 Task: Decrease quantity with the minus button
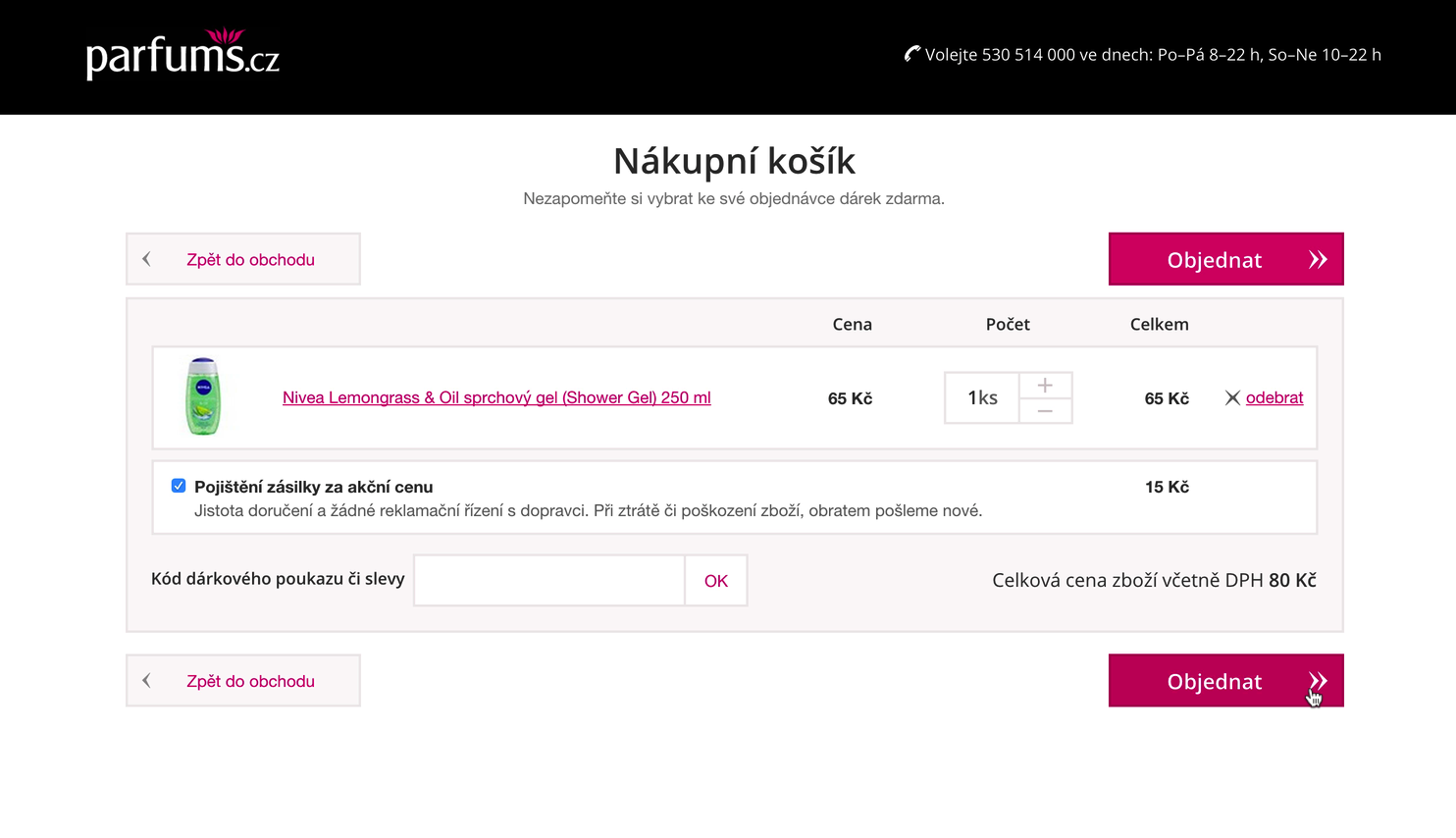click(1046, 411)
